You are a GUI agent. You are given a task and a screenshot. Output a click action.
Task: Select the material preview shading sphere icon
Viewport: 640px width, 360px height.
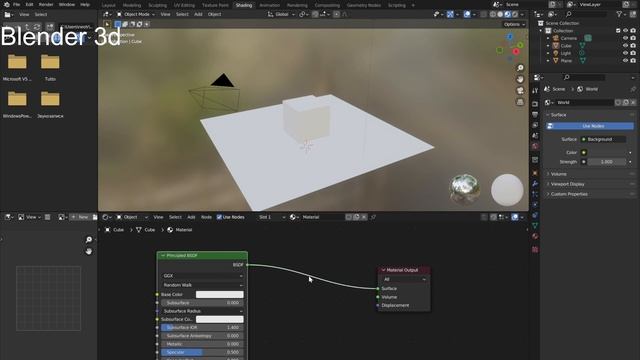pyautogui.click(x=507, y=14)
